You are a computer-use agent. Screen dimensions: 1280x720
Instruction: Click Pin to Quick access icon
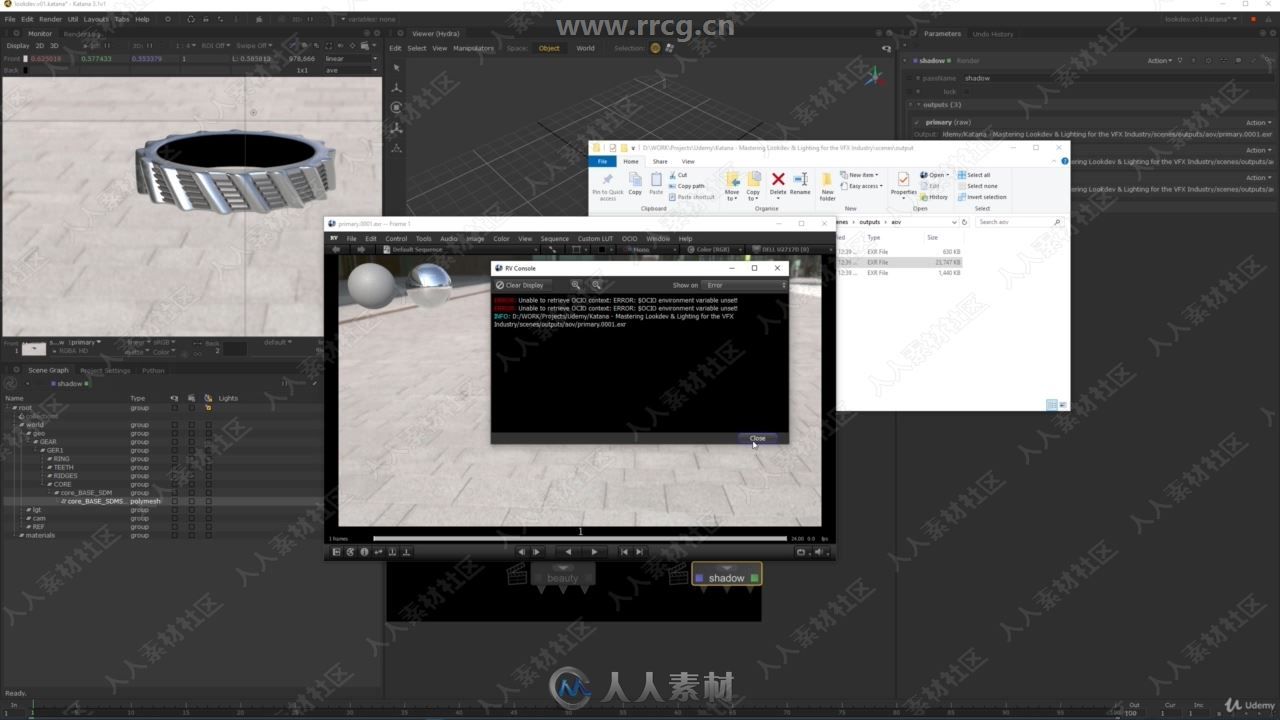pyautogui.click(x=607, y=186)
